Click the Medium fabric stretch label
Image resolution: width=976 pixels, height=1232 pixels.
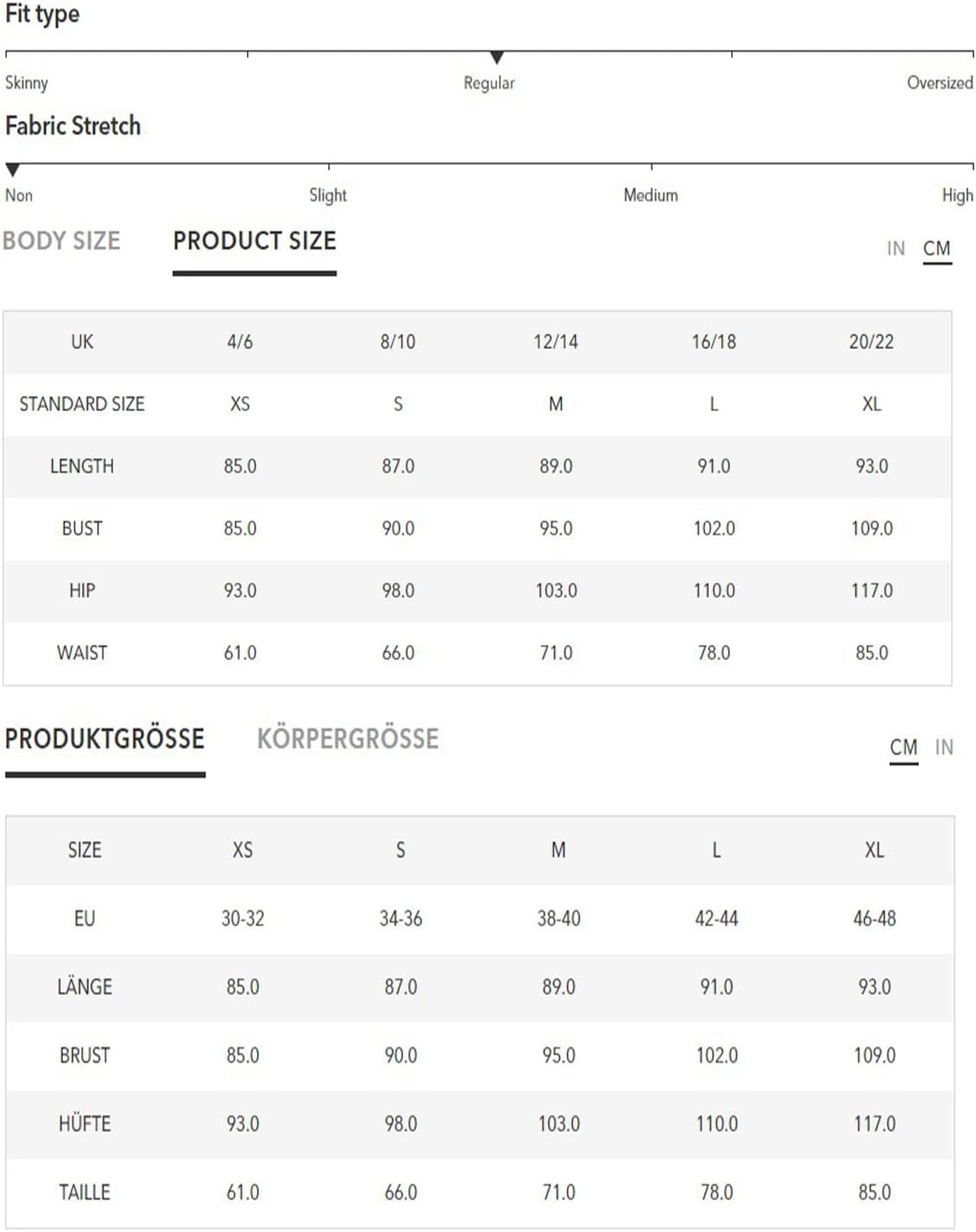[651, 195]
